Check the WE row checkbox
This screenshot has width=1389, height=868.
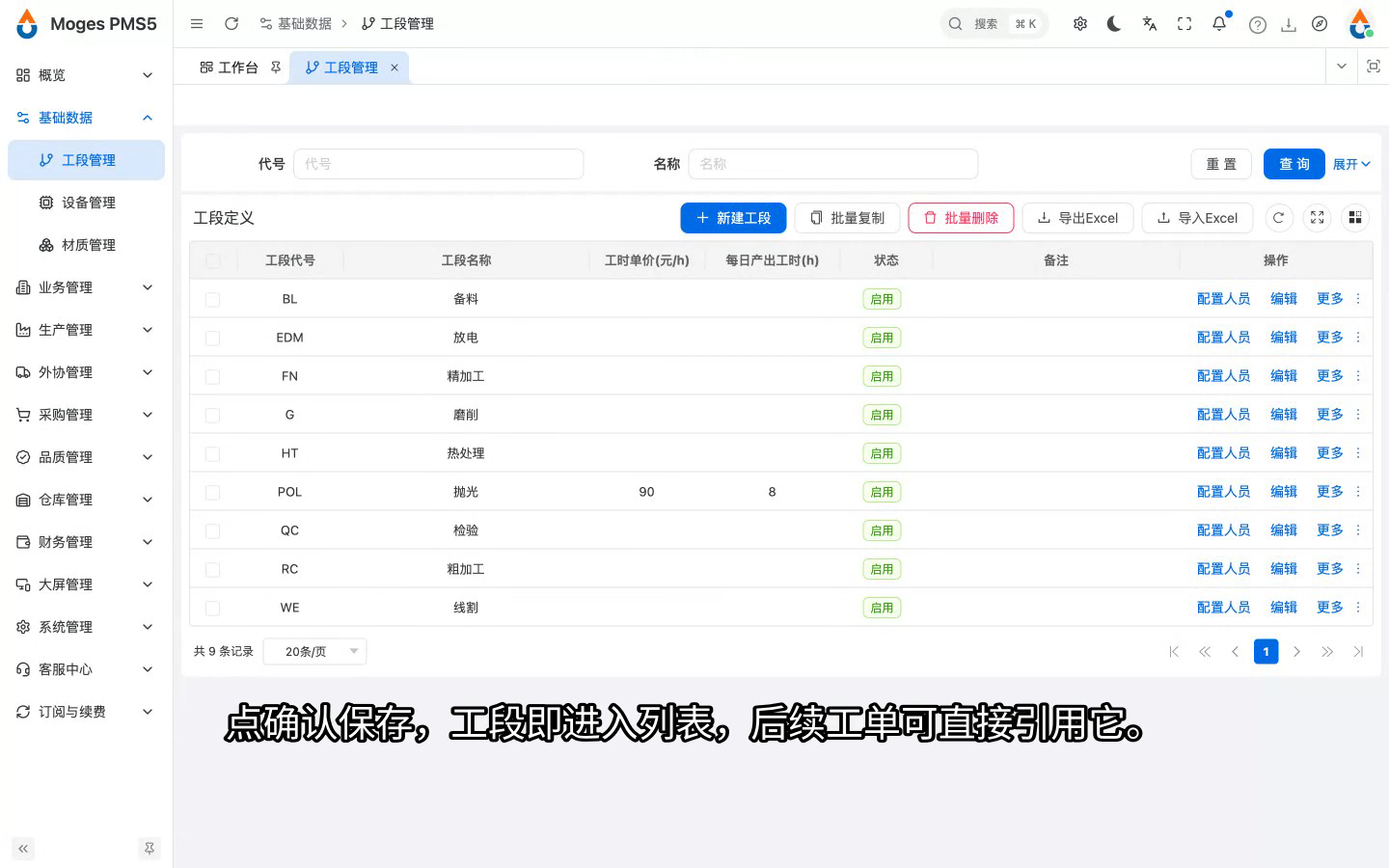tap(213, 609)
